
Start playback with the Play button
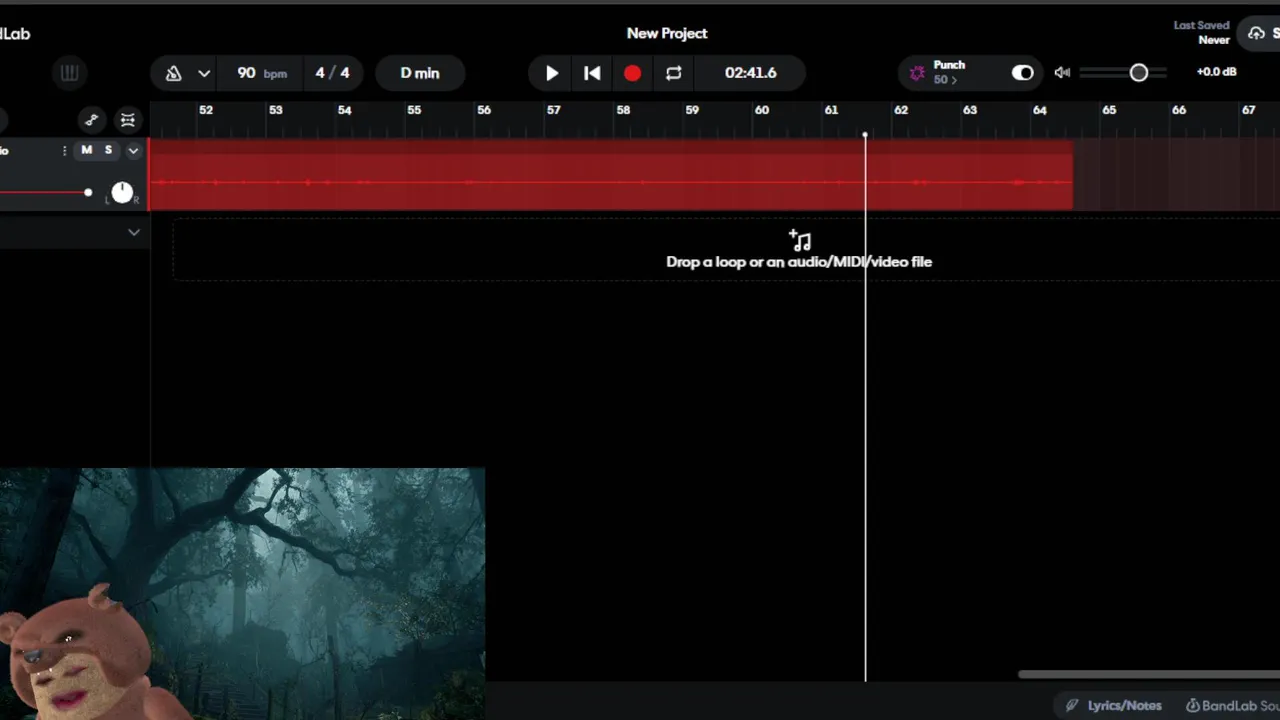coord(551,73)
